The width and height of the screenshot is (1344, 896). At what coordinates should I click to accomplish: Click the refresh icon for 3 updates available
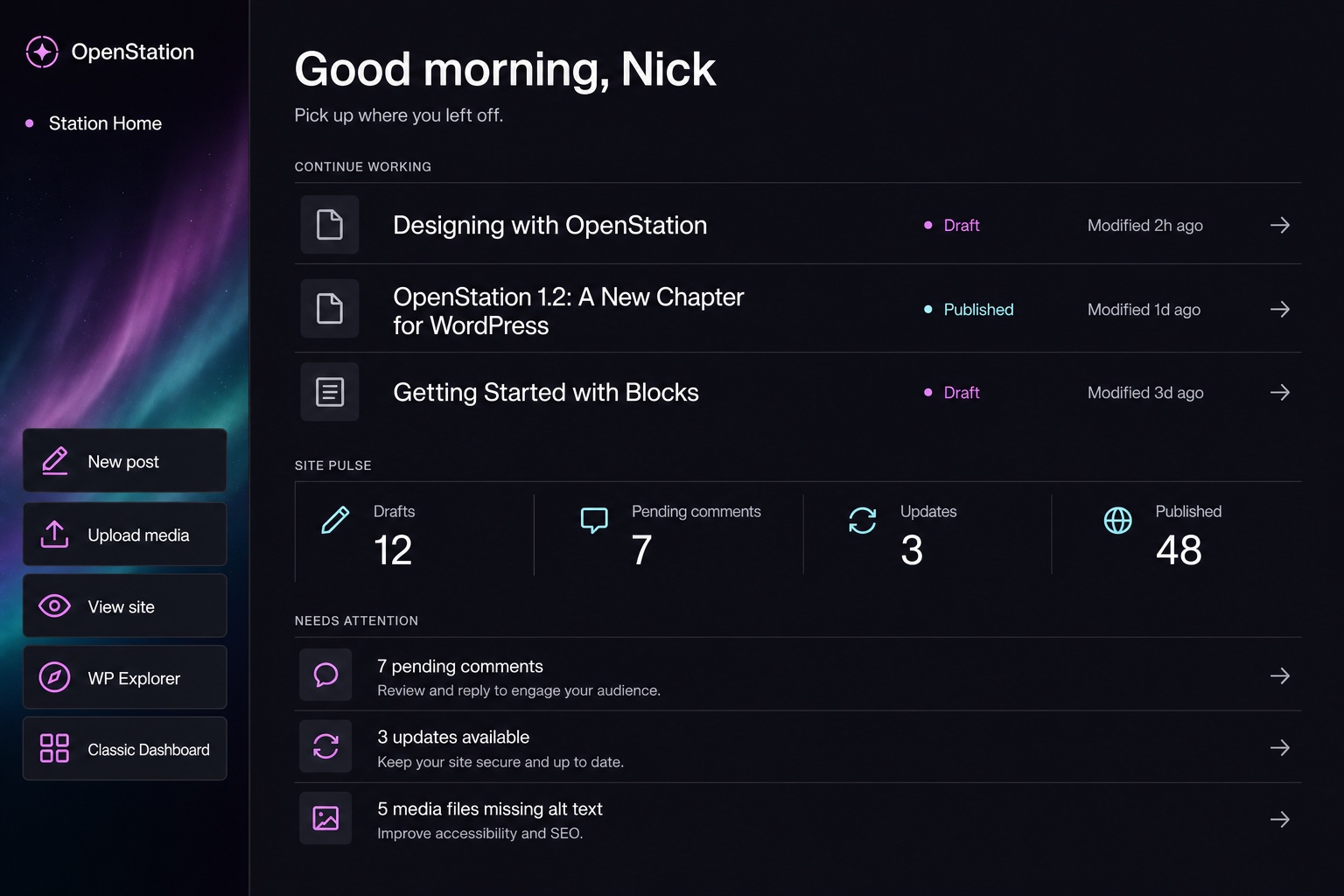[325, 746]
